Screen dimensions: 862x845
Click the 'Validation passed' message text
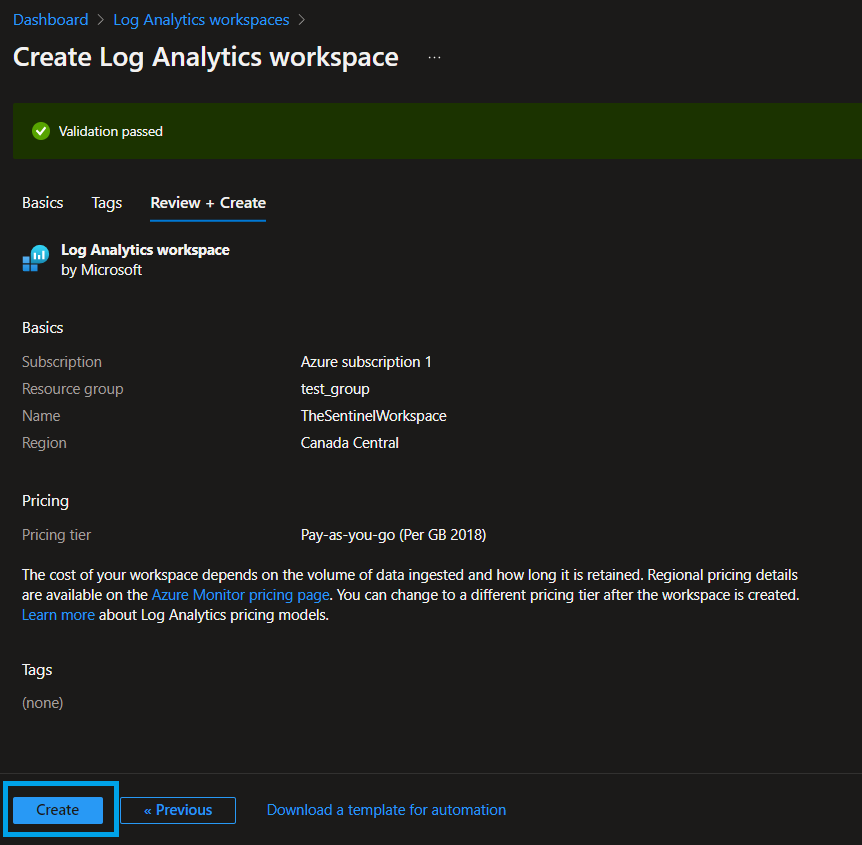[x=110, y=131]
